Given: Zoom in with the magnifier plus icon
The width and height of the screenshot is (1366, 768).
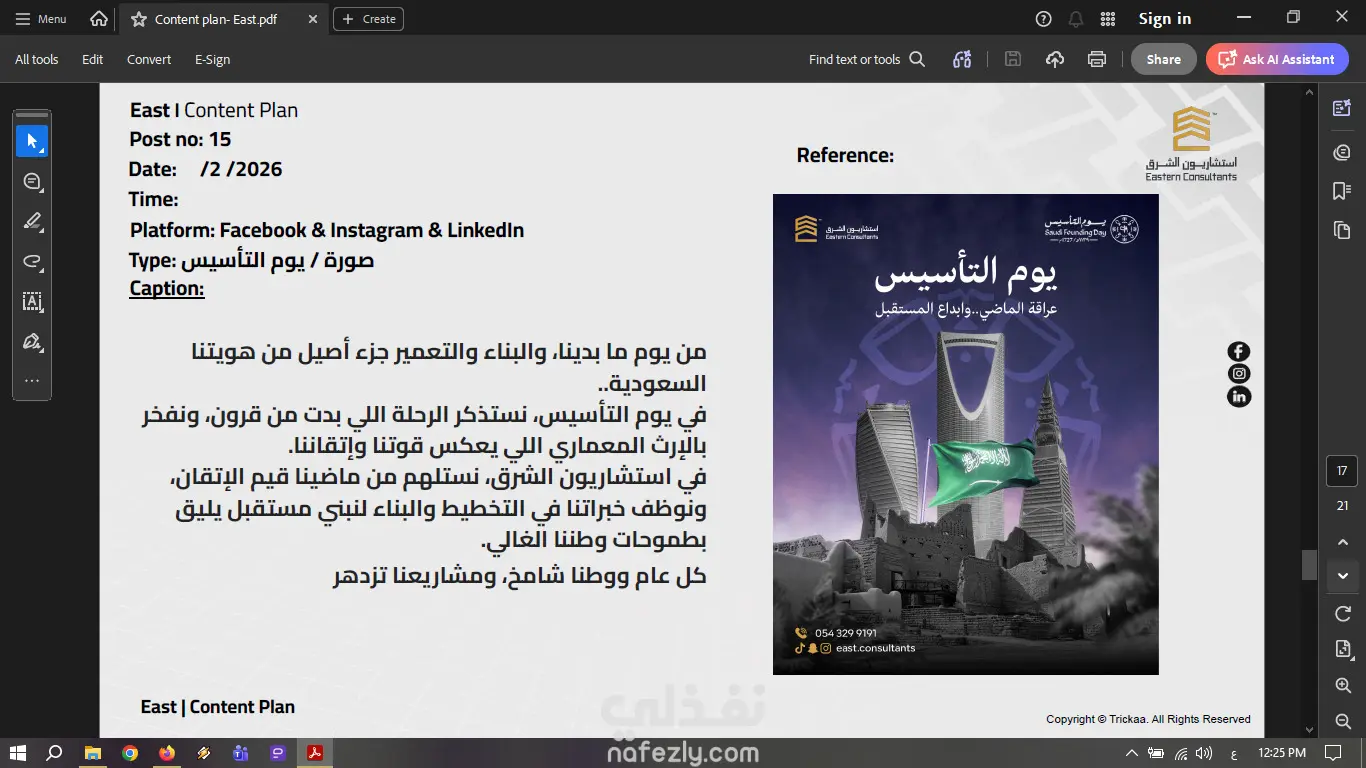Looking at the screenshot, I should pyautogui.click(x=1343, y=685).
